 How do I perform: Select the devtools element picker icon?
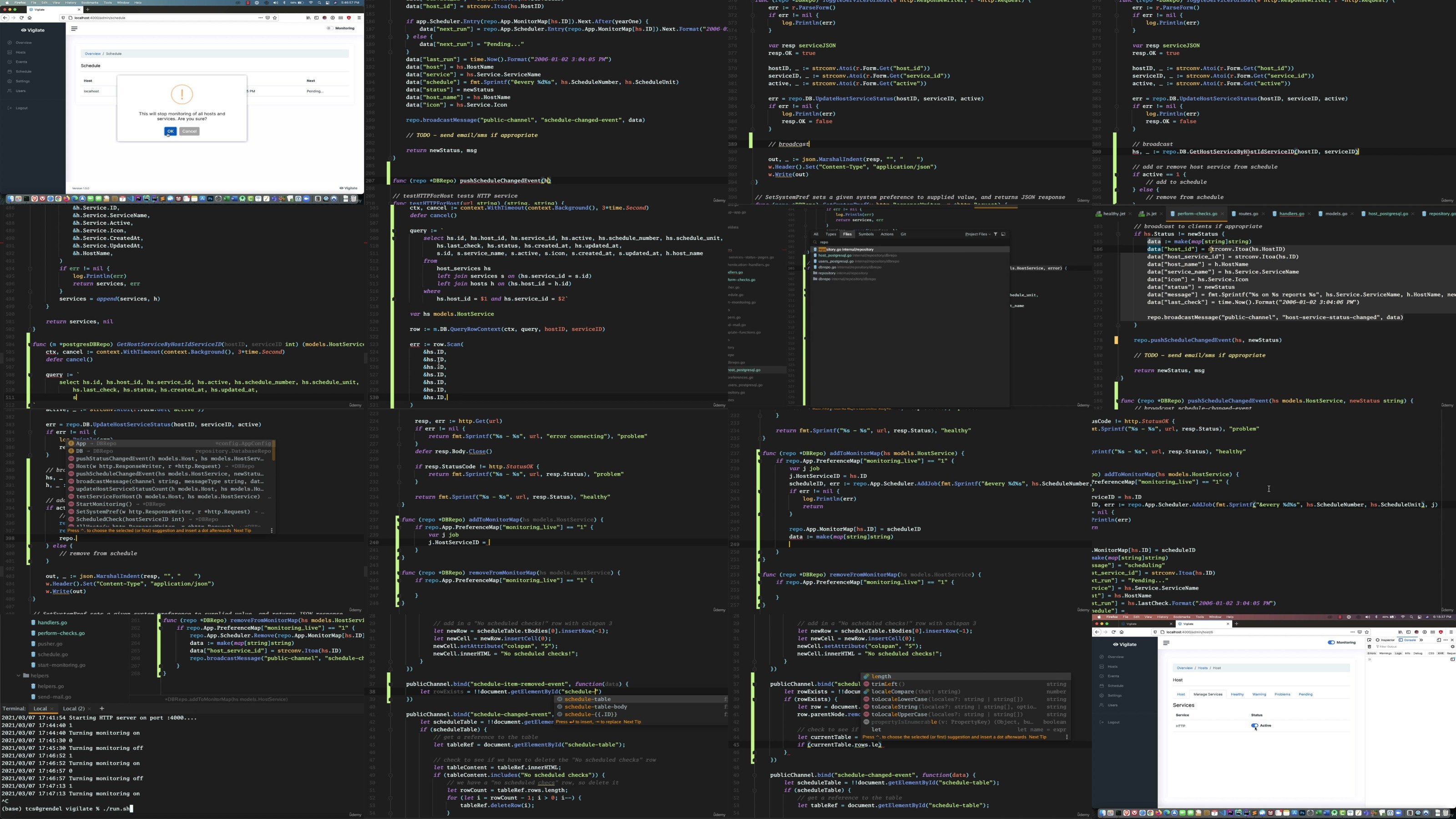click(1370, 640)
